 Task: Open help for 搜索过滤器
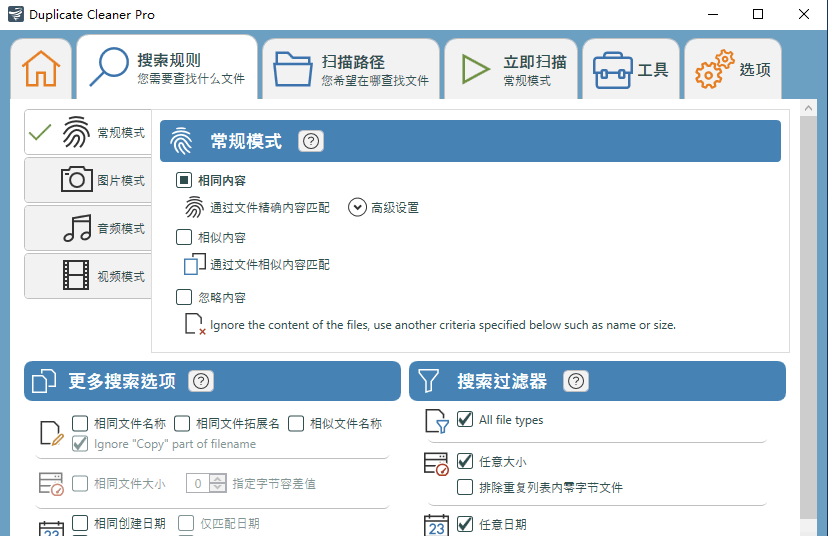point(576,381)
